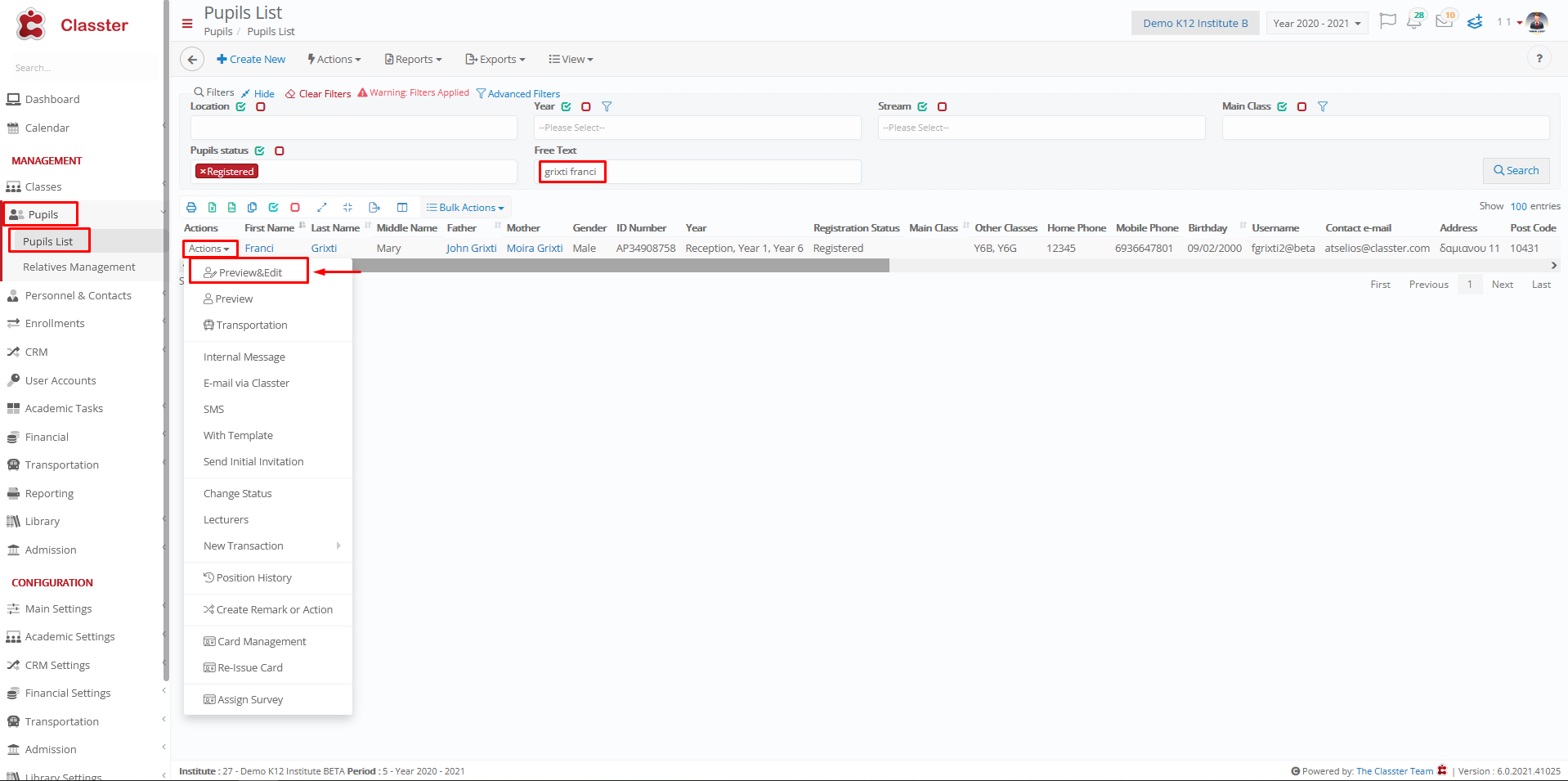Click the Hide filters link

point(258,94)
